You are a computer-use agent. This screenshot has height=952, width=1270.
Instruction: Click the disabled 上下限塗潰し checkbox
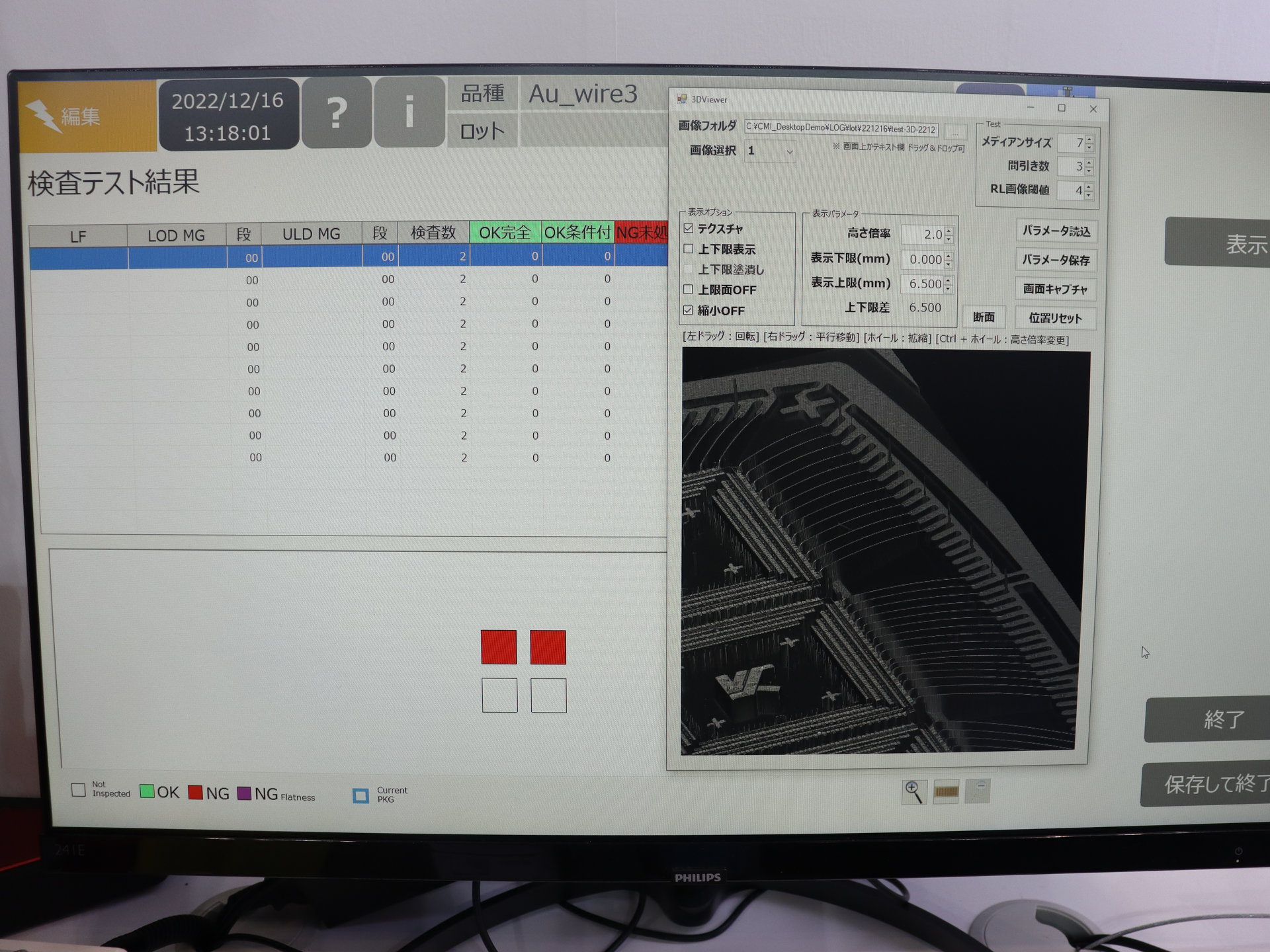tap(689, 269)
